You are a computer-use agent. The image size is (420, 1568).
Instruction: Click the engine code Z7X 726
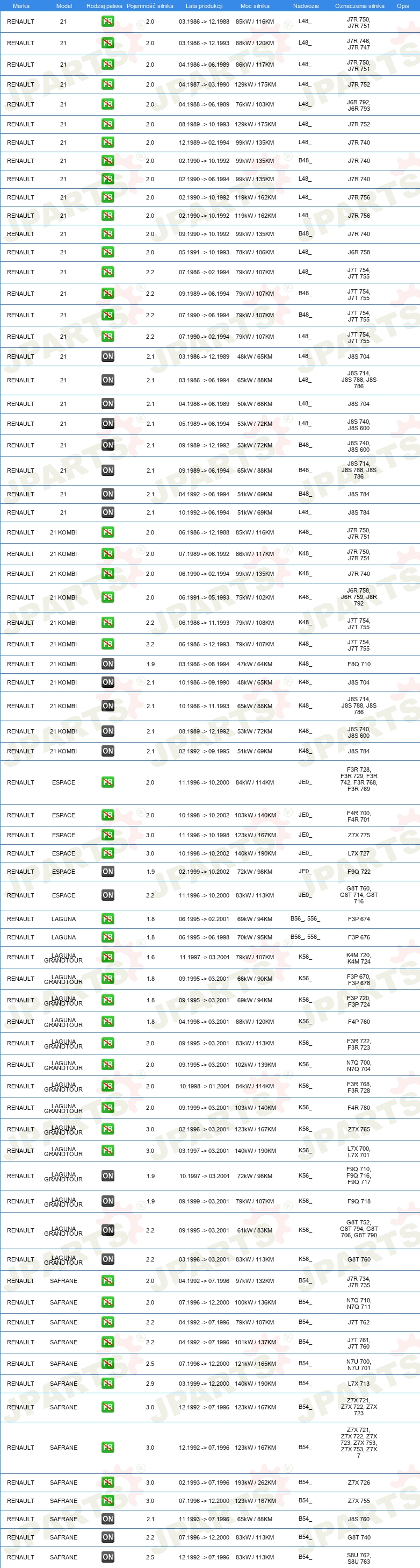(x=359, y=1482)
